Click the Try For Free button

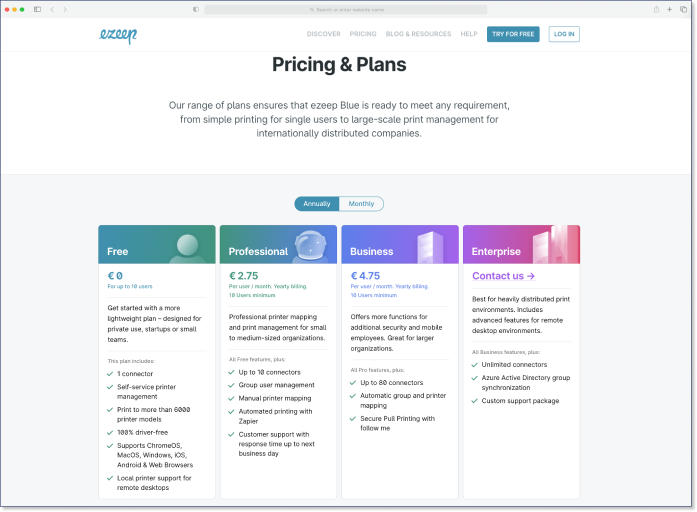(x=513, y=34)
